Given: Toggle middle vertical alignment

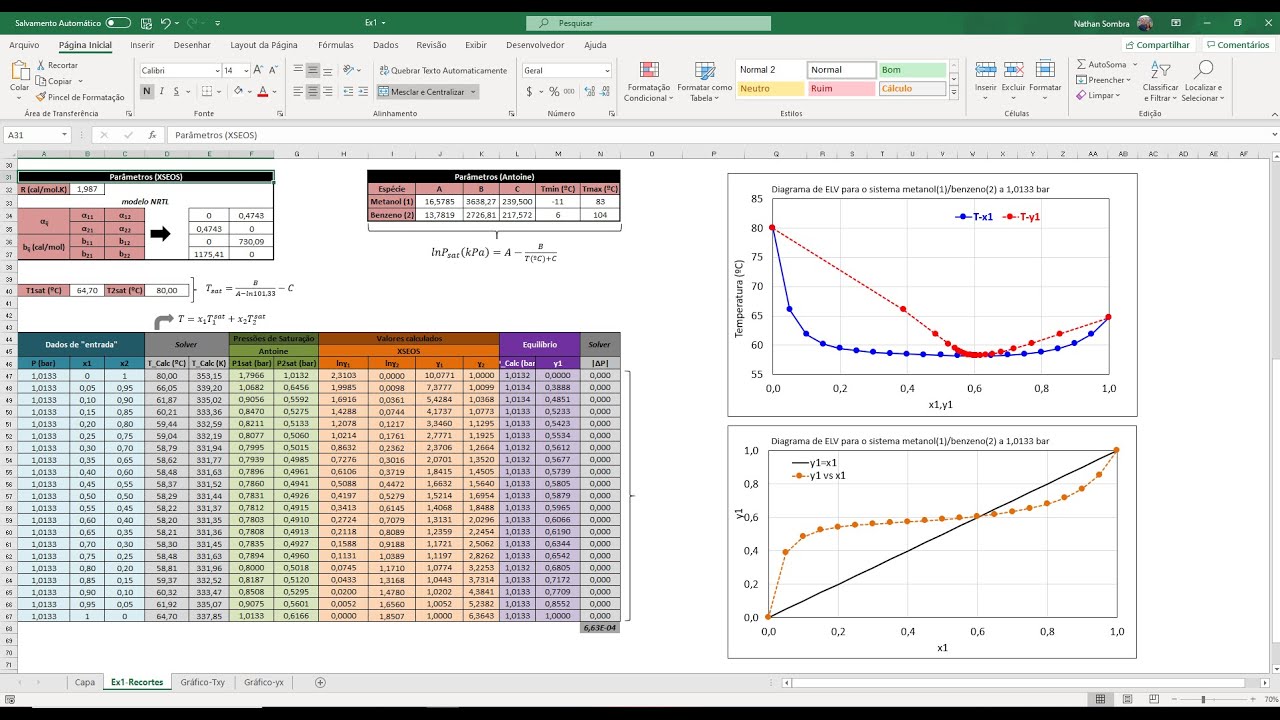Looking at the screenshot, I should pos(313,70).
